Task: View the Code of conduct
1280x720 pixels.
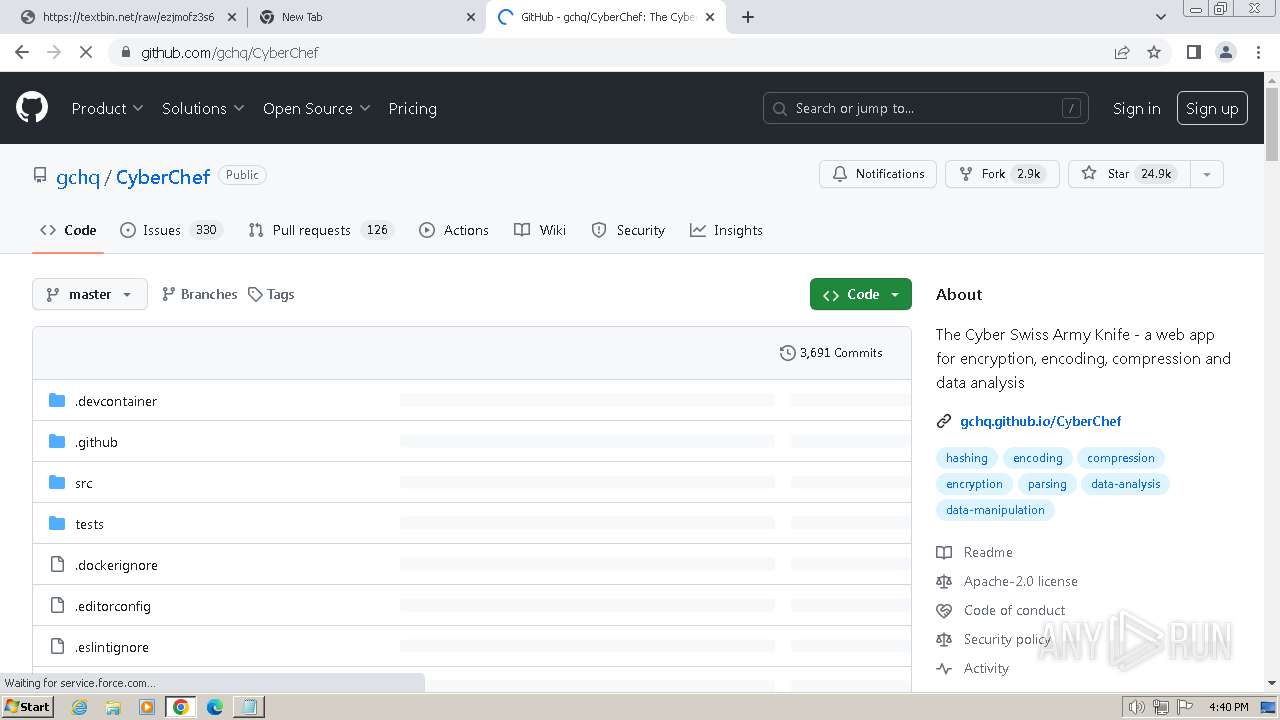Action: click(1001, 610)
